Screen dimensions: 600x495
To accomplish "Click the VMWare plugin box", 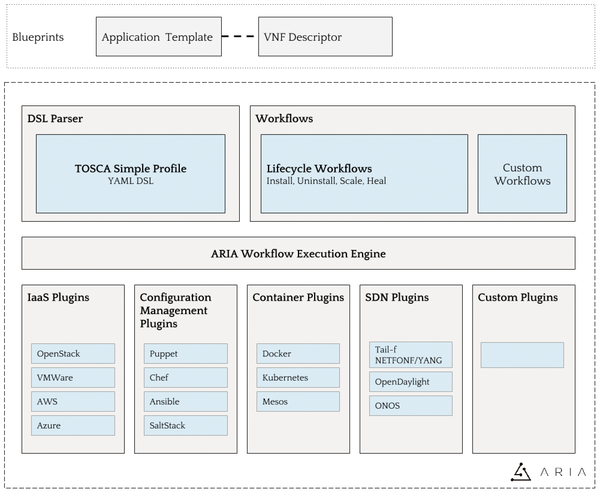I will coord(73,378).
